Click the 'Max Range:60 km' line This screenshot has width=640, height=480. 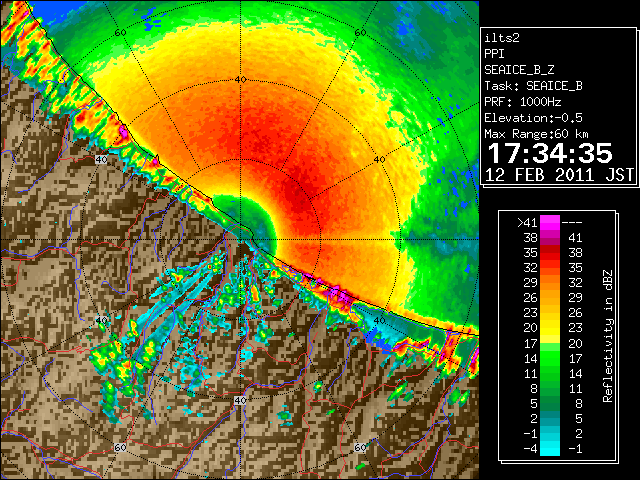(x=536, y=134)
